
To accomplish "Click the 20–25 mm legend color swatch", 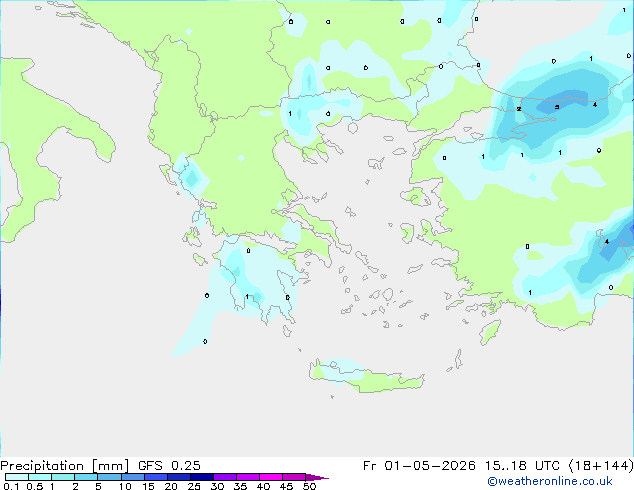I will 178,477.
